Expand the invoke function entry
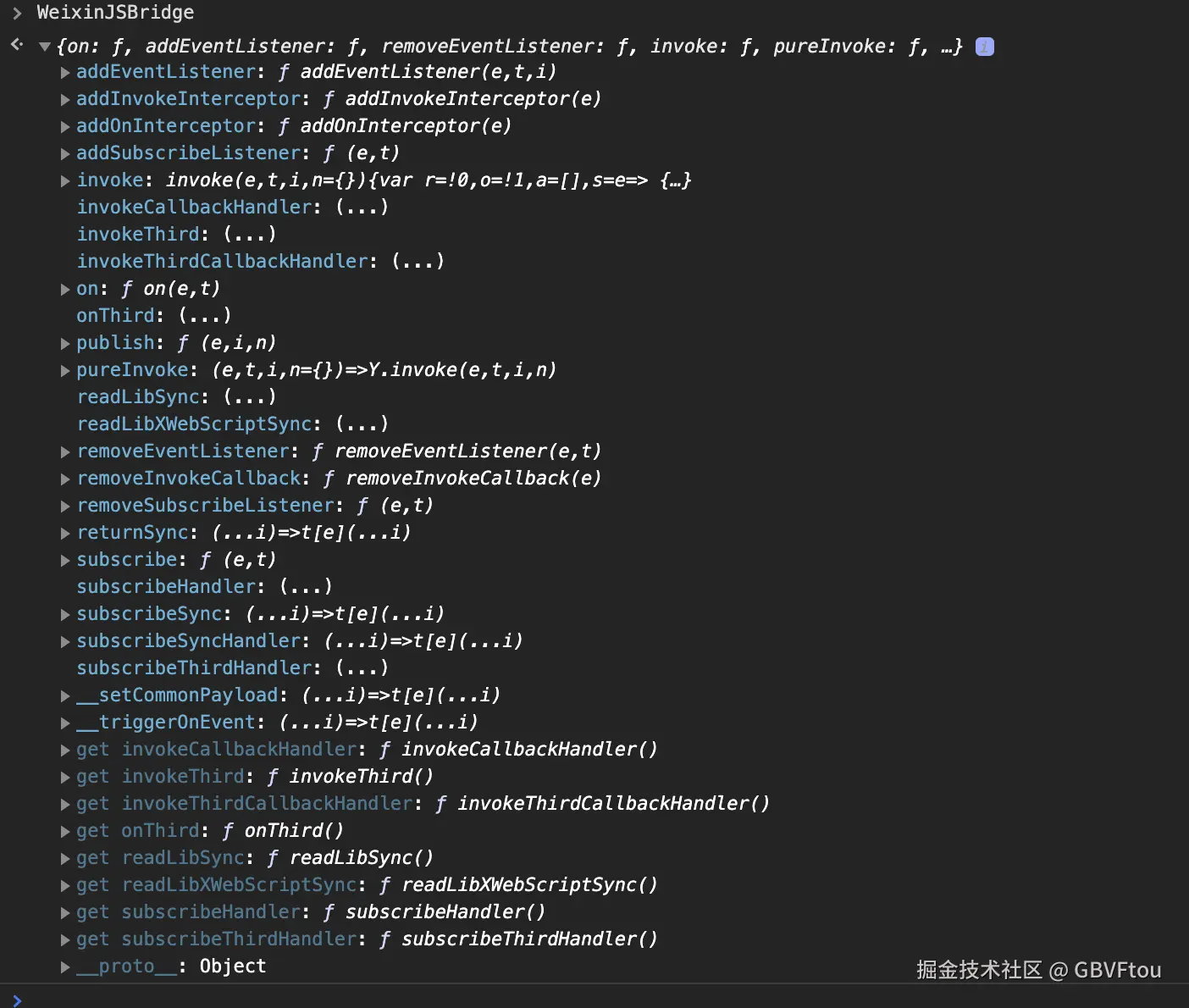This screenshot has width=1189, height=1008. [65, 181]
